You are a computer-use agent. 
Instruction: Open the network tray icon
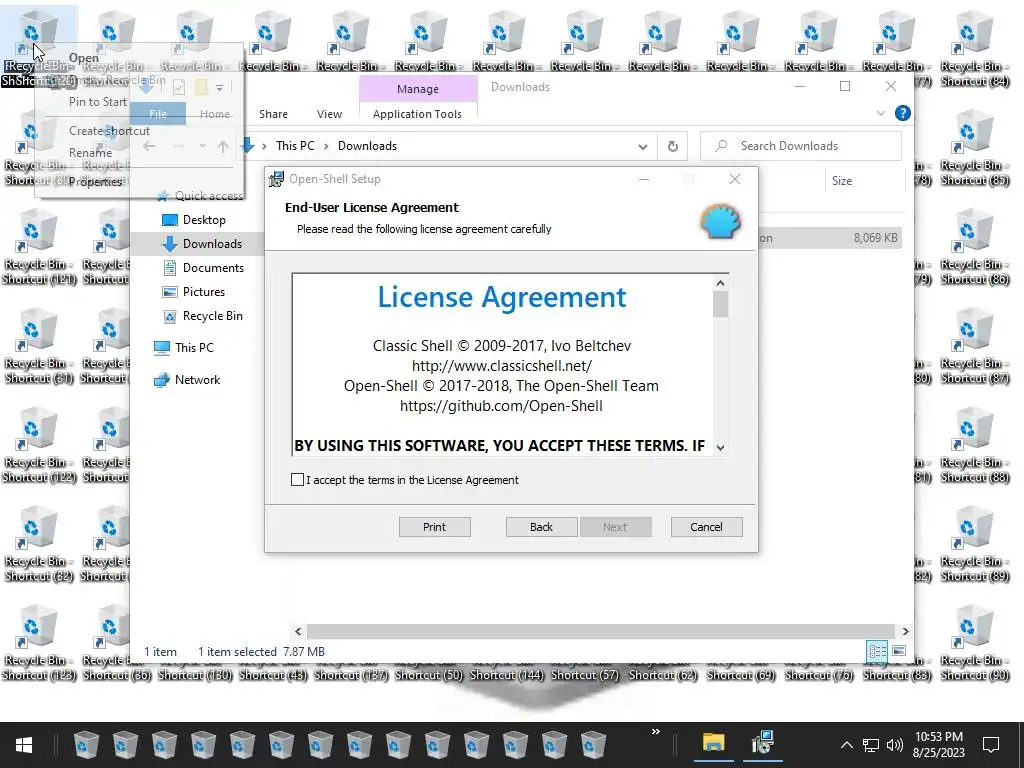(871, 745)
